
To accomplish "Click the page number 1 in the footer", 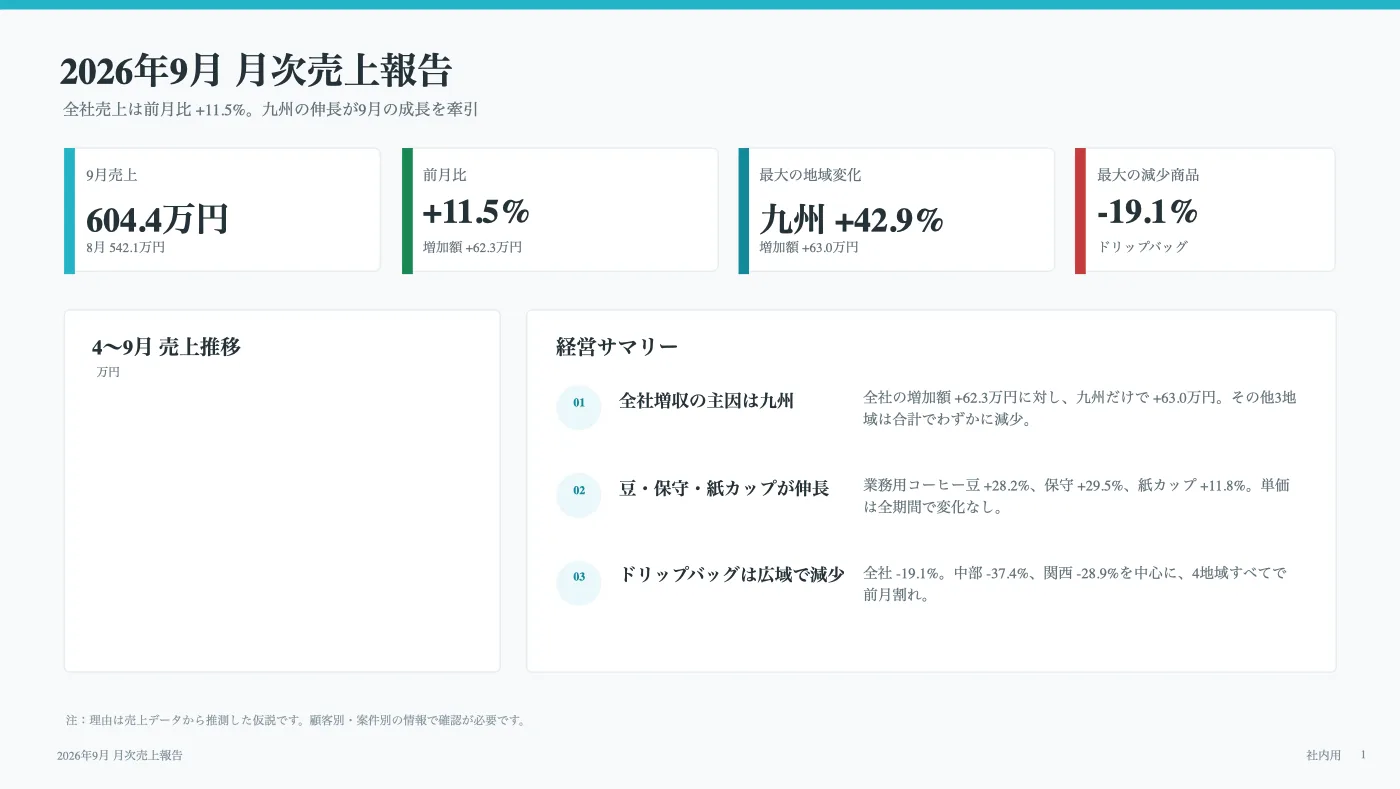I will point(1363,755).
